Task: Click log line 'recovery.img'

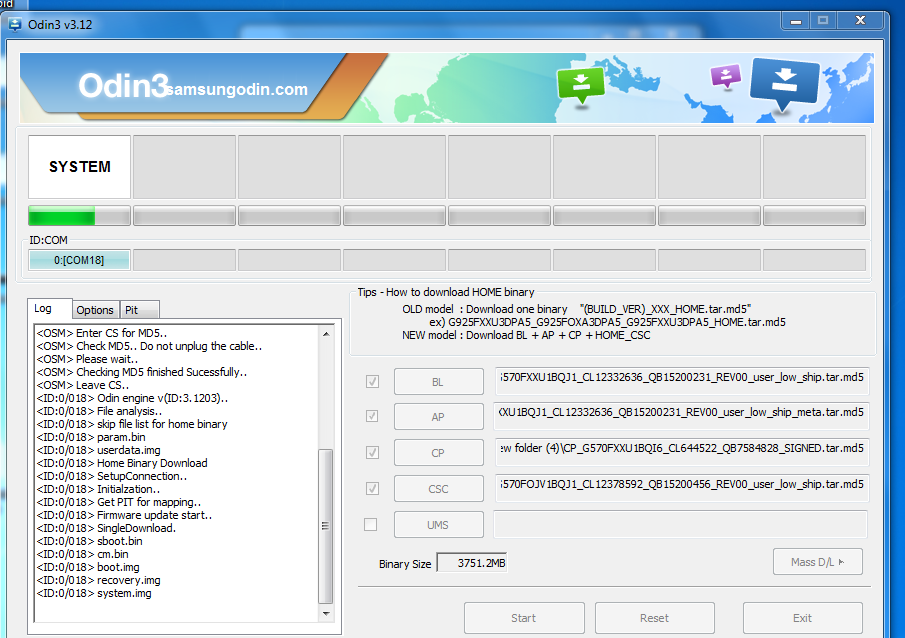Action: pos(99,580)
